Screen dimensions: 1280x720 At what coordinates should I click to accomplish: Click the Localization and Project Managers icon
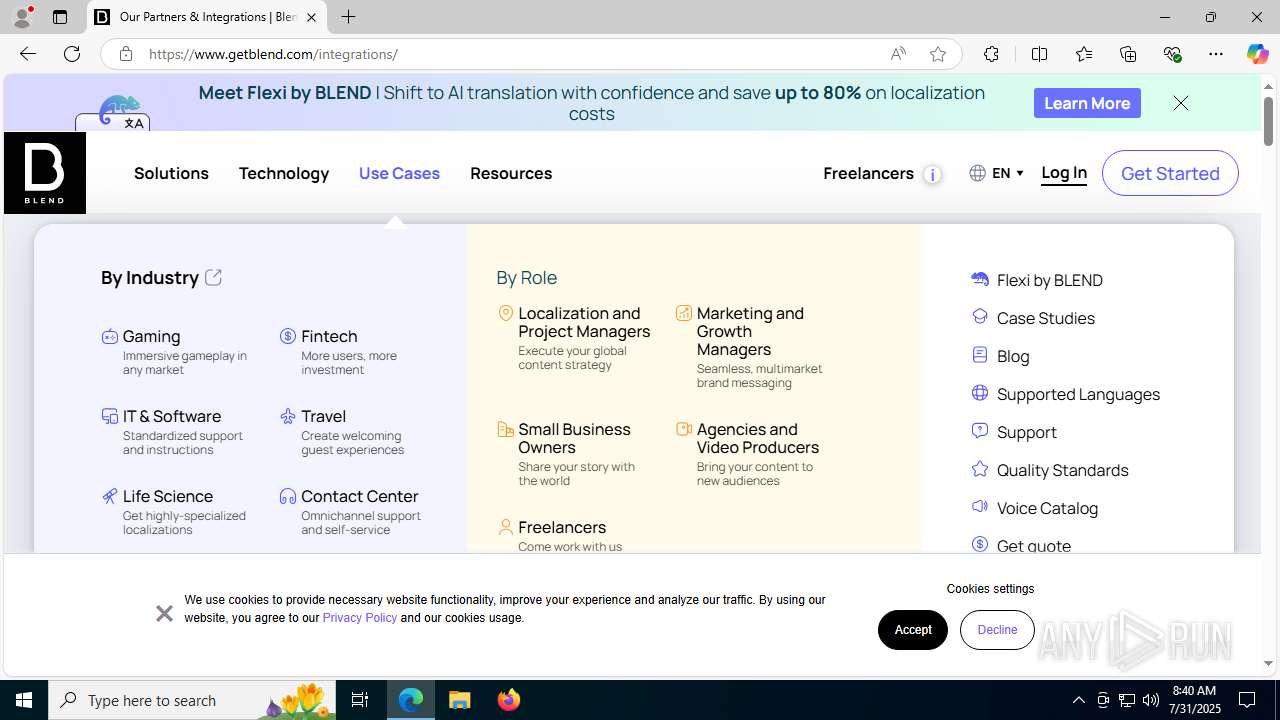click(506, 314)
